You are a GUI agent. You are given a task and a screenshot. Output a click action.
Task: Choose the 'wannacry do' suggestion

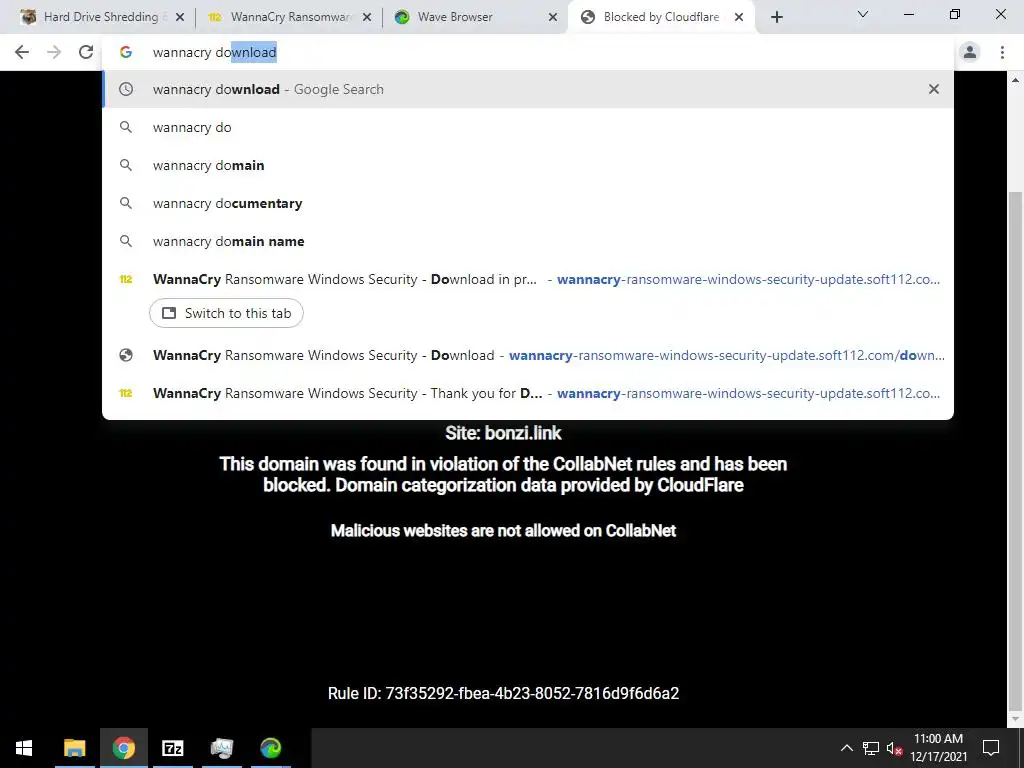528,127
